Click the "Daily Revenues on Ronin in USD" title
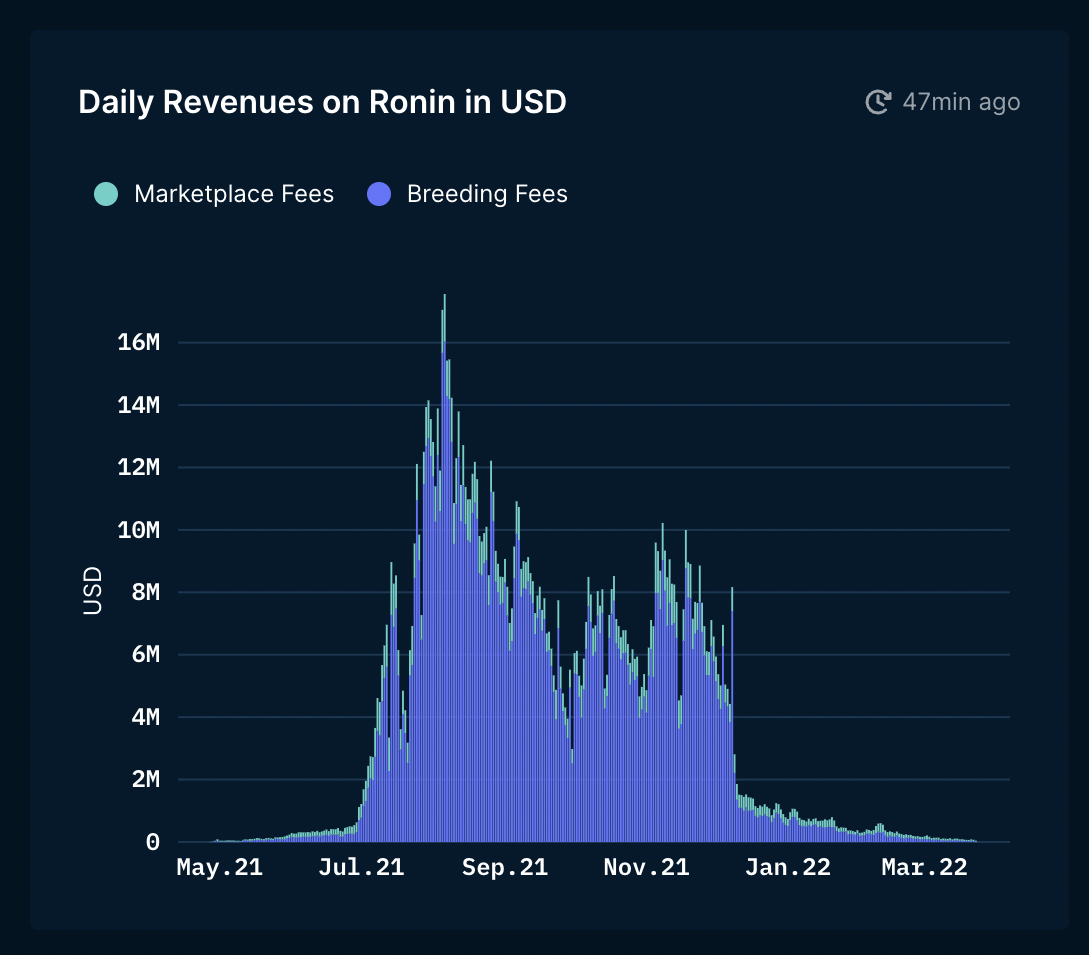Viewport: 1089px width, 955px height. [x=322, y=102]
